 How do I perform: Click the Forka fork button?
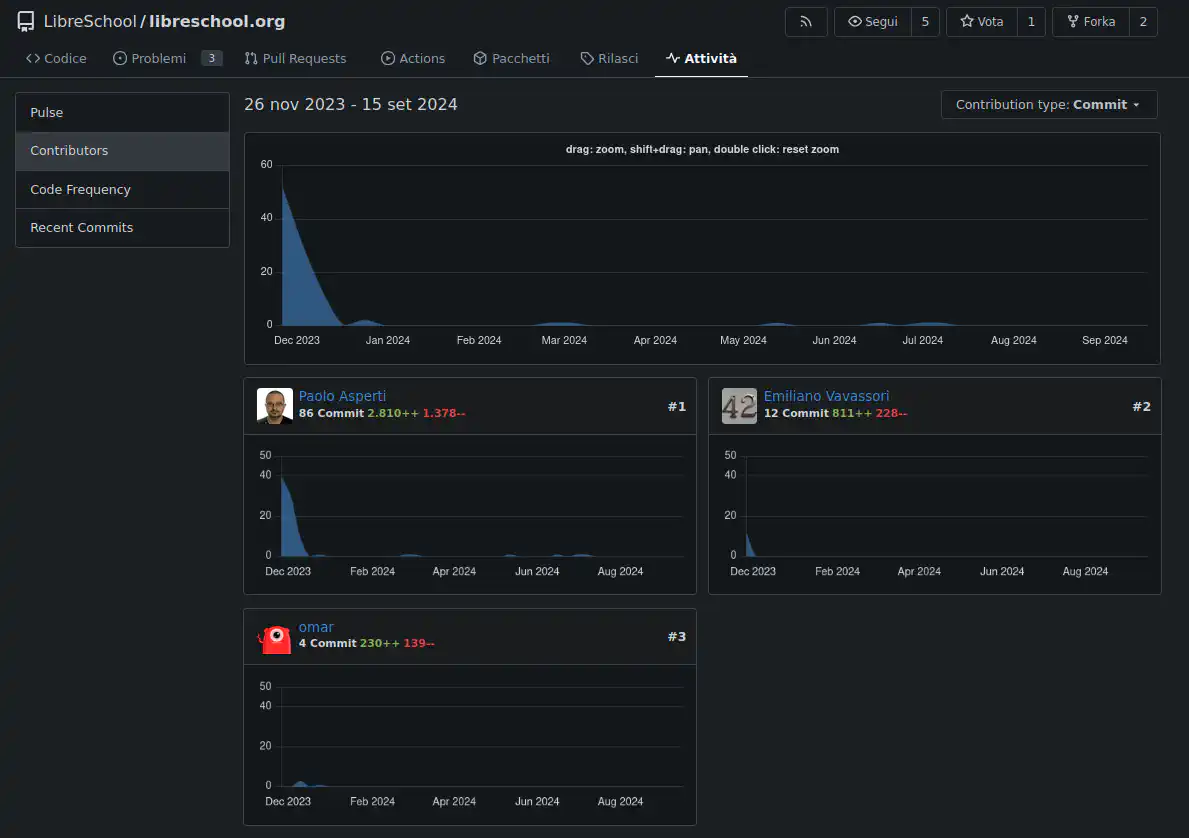click(1091, 22)
